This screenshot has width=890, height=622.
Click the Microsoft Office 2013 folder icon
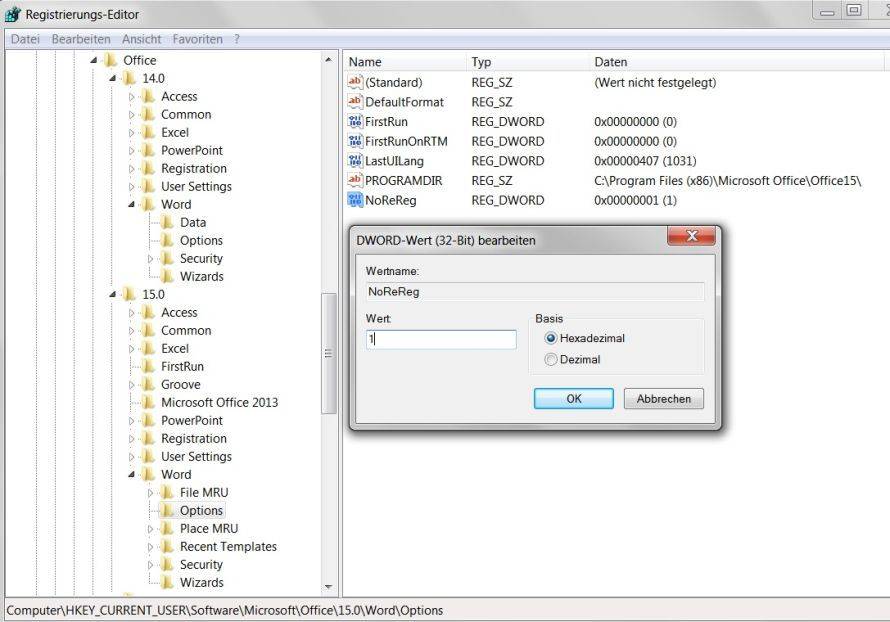click(x=148, y=402)
